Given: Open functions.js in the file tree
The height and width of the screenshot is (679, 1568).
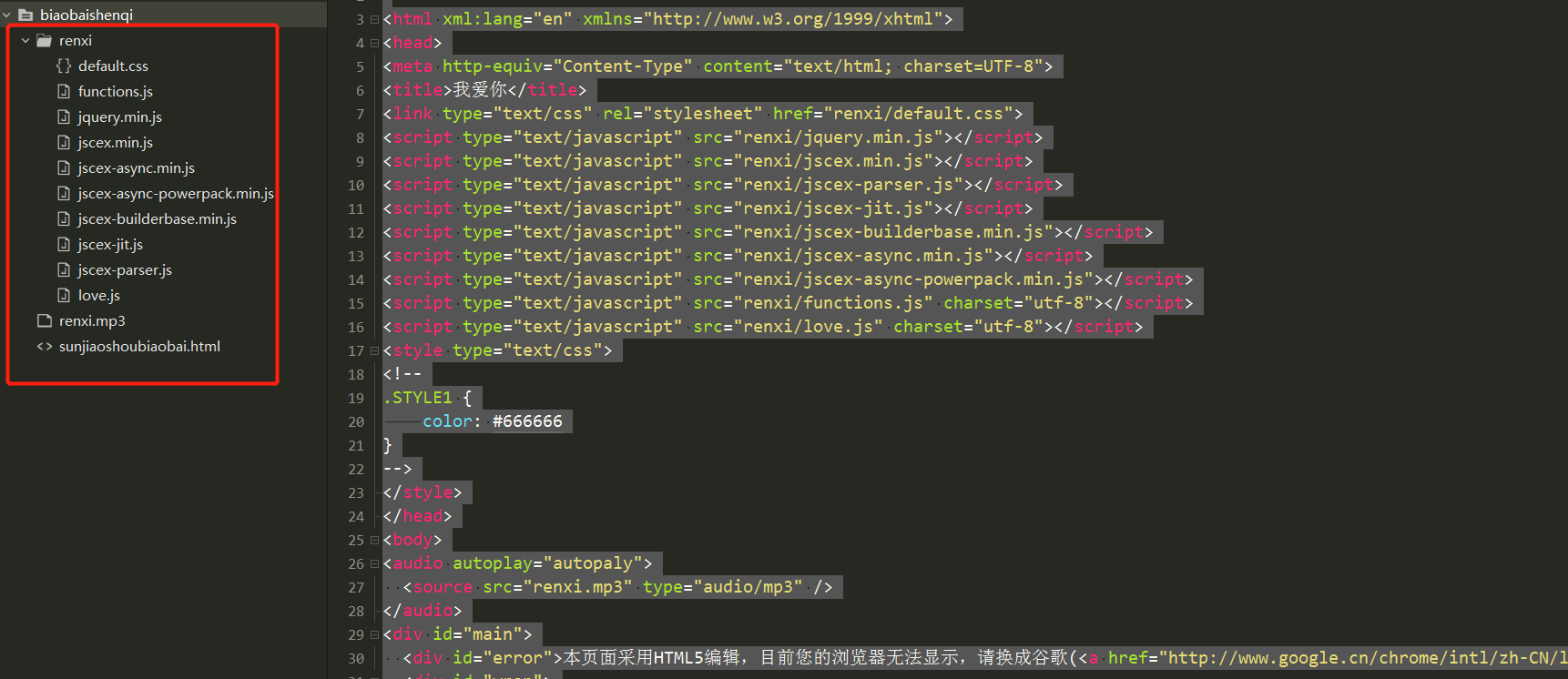Looking at the screenshot, I should point(116,92).
